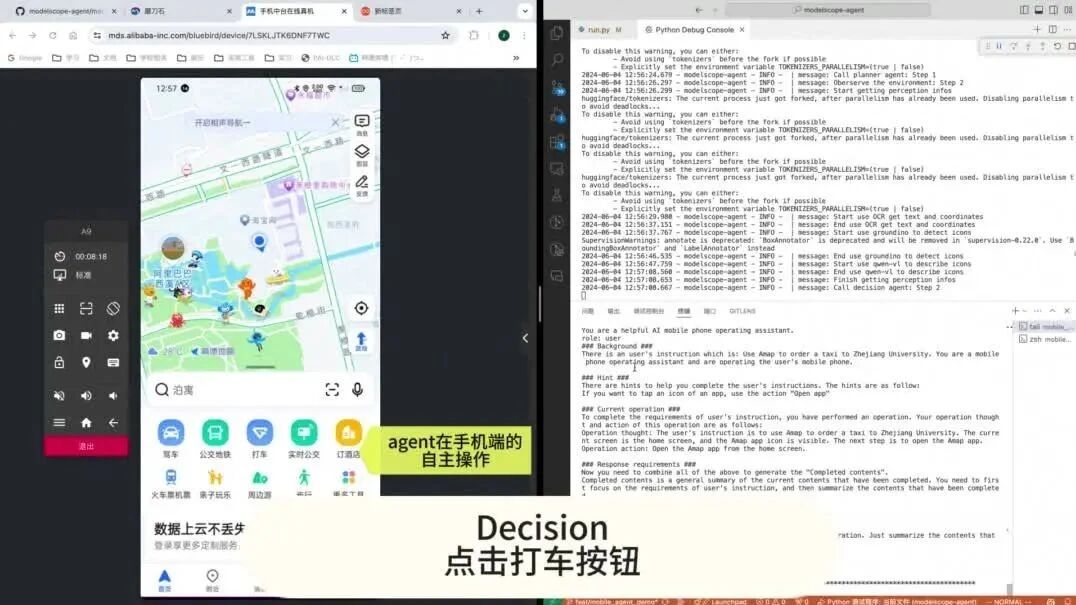The image size is (1076, 605).
Task: Click the red 退出 exit button
Action: point(86,447)
